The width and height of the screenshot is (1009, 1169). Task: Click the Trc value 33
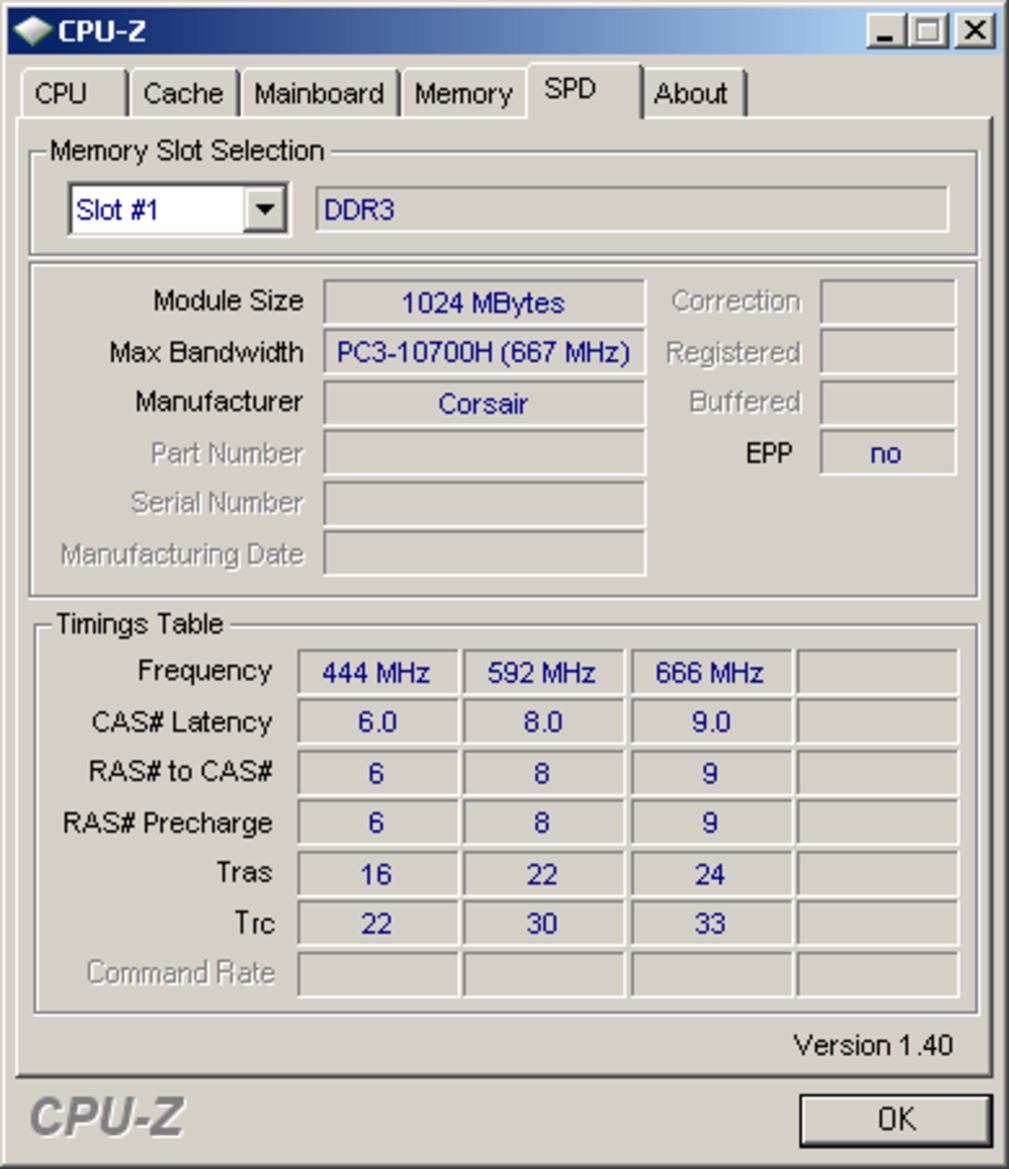tap(710, 923)
